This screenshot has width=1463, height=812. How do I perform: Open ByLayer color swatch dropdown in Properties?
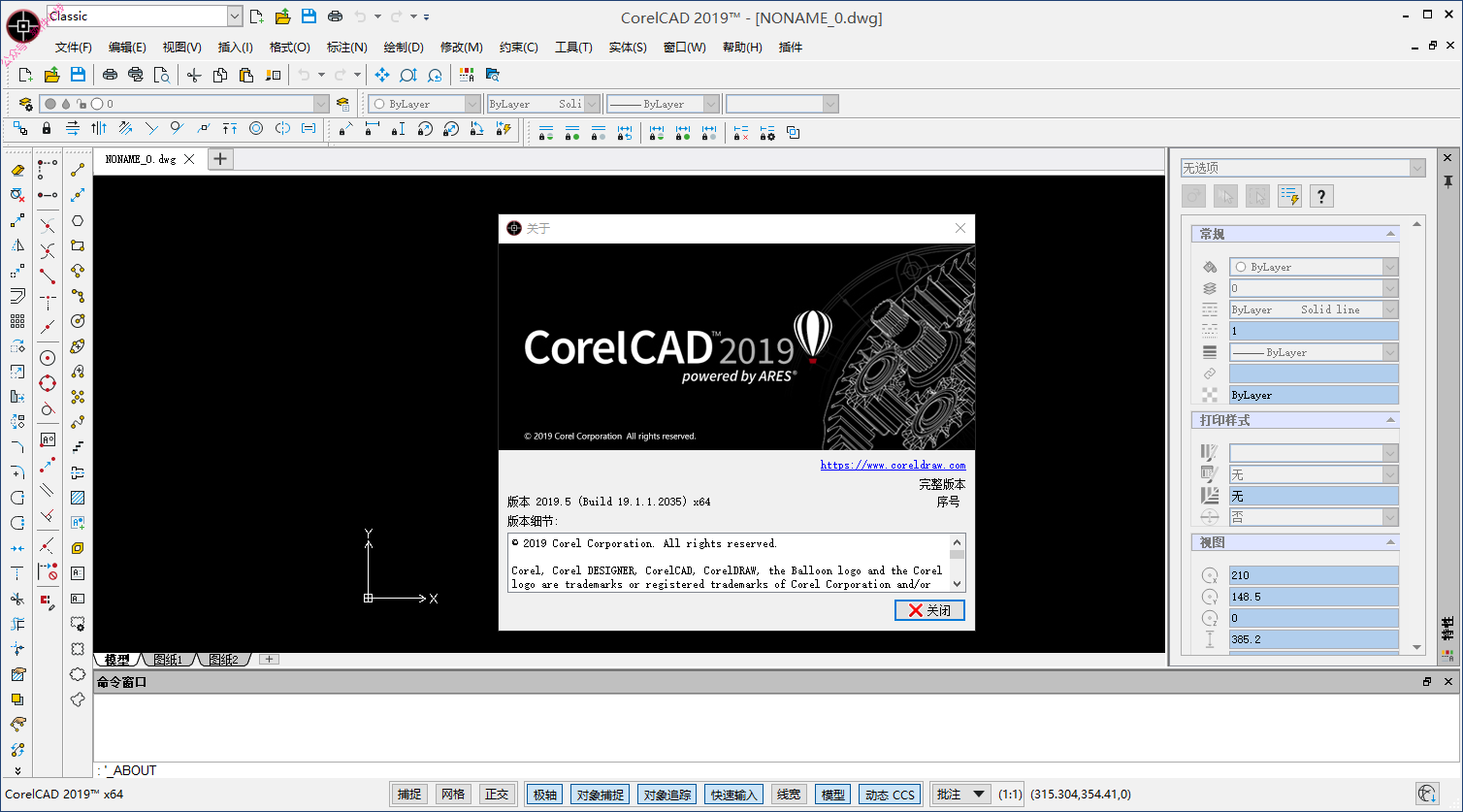point(1390,267)
